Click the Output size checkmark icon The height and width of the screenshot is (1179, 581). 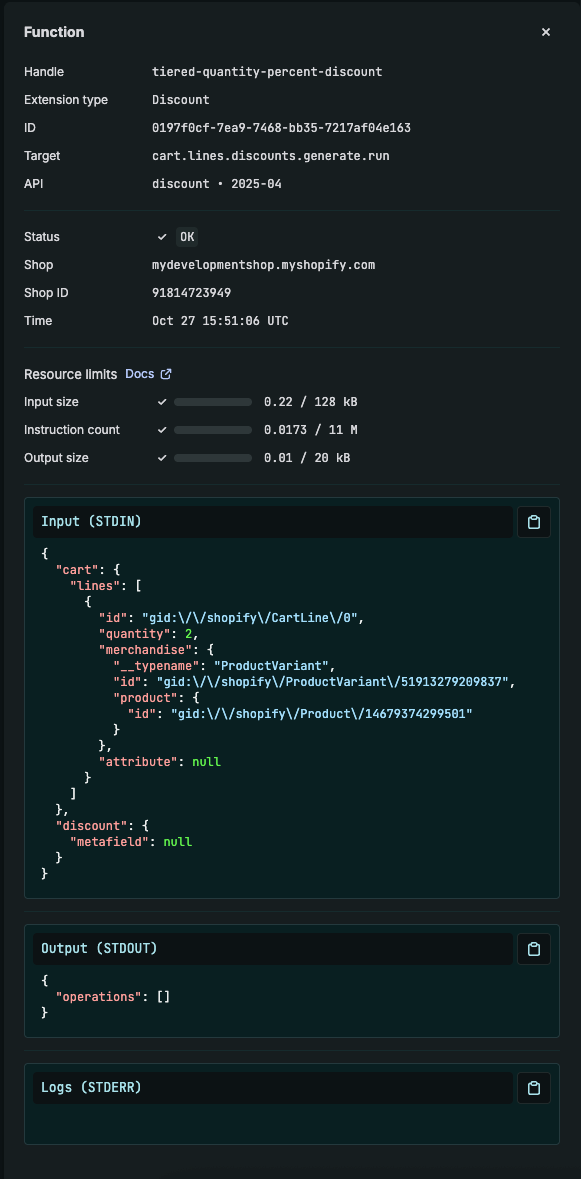162,458
